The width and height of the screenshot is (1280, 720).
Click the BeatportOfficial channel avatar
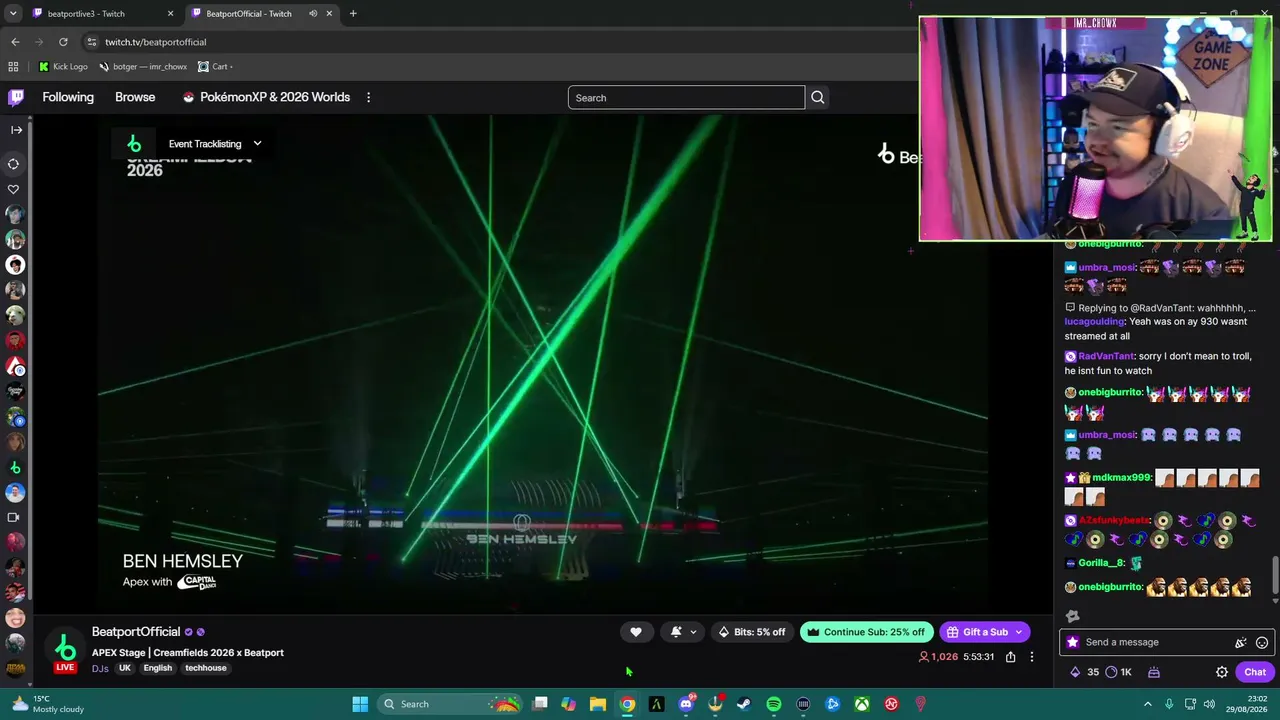tap(65, 648)
